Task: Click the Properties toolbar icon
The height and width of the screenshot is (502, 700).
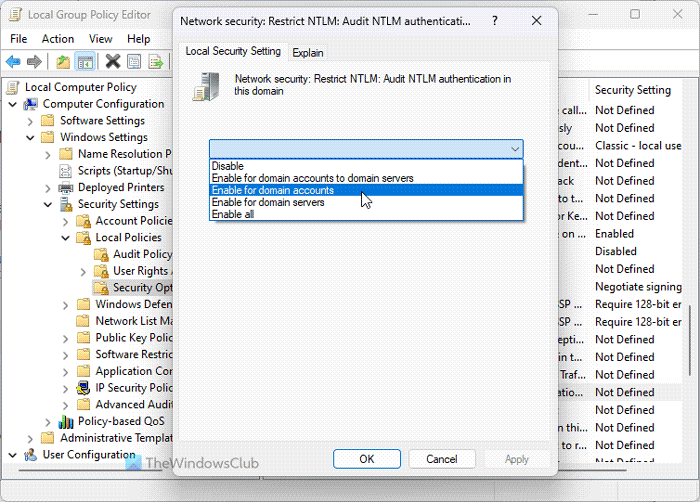Action: (134, 62)
